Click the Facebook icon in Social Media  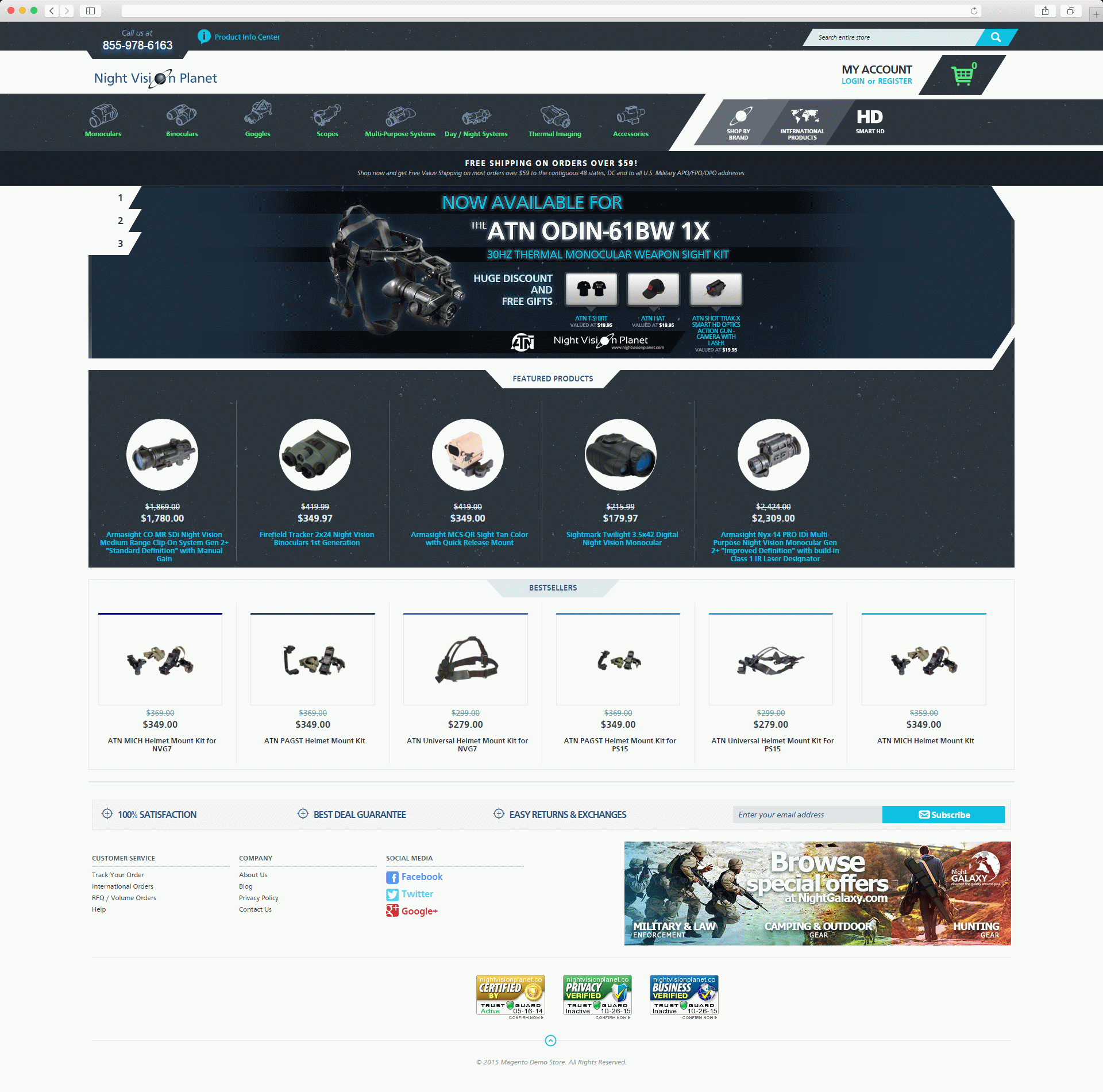[x=392, y=877]
